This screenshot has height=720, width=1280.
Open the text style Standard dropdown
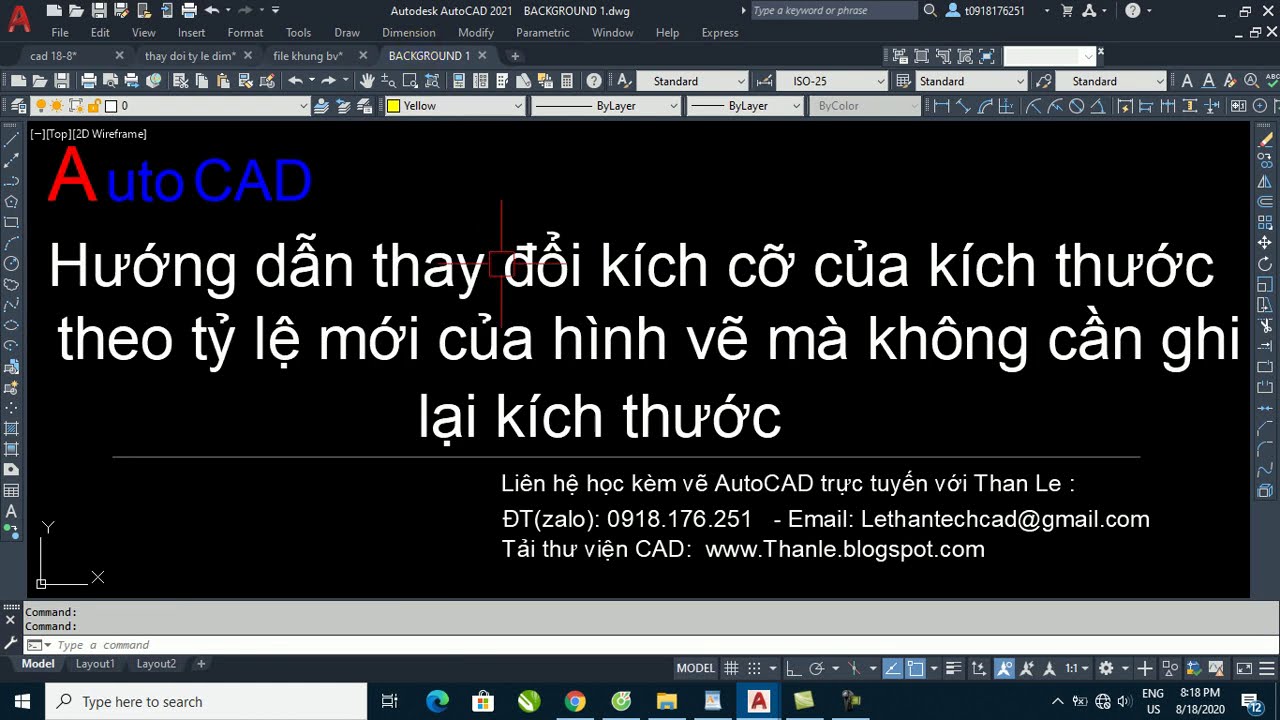coord(741,81)
